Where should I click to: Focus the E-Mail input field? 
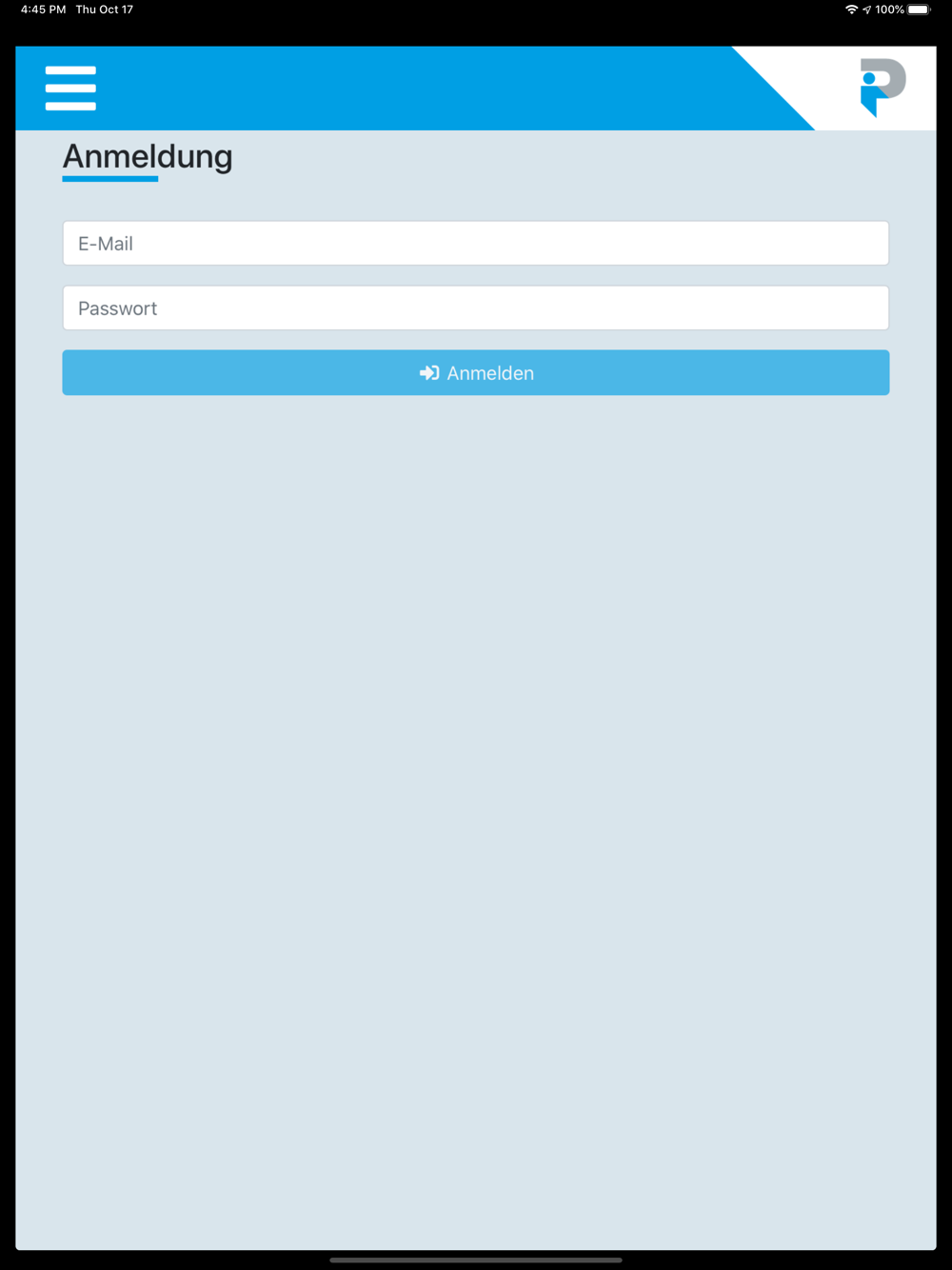tap(476, 244)
